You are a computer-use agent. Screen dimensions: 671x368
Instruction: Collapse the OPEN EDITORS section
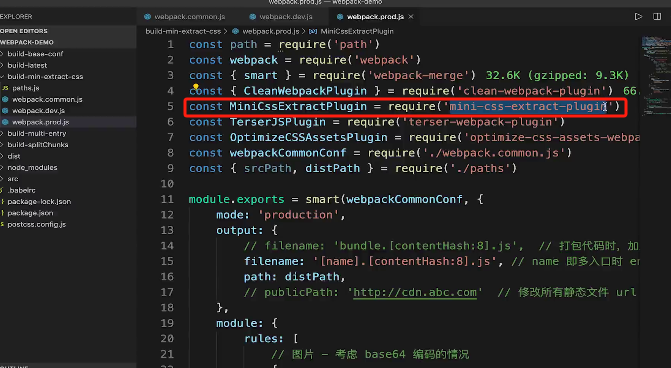click(24, 31)
